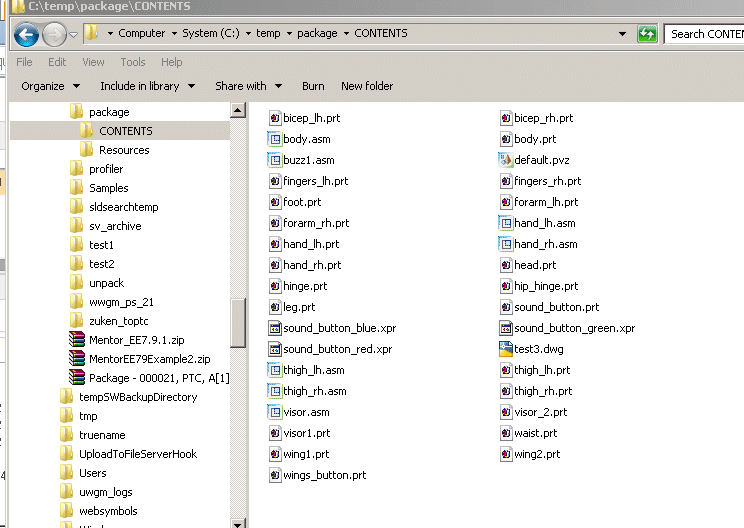Select the Package - 000021 archive icon
The width and height of the screenshot is (744, 528).
(77, 378)
